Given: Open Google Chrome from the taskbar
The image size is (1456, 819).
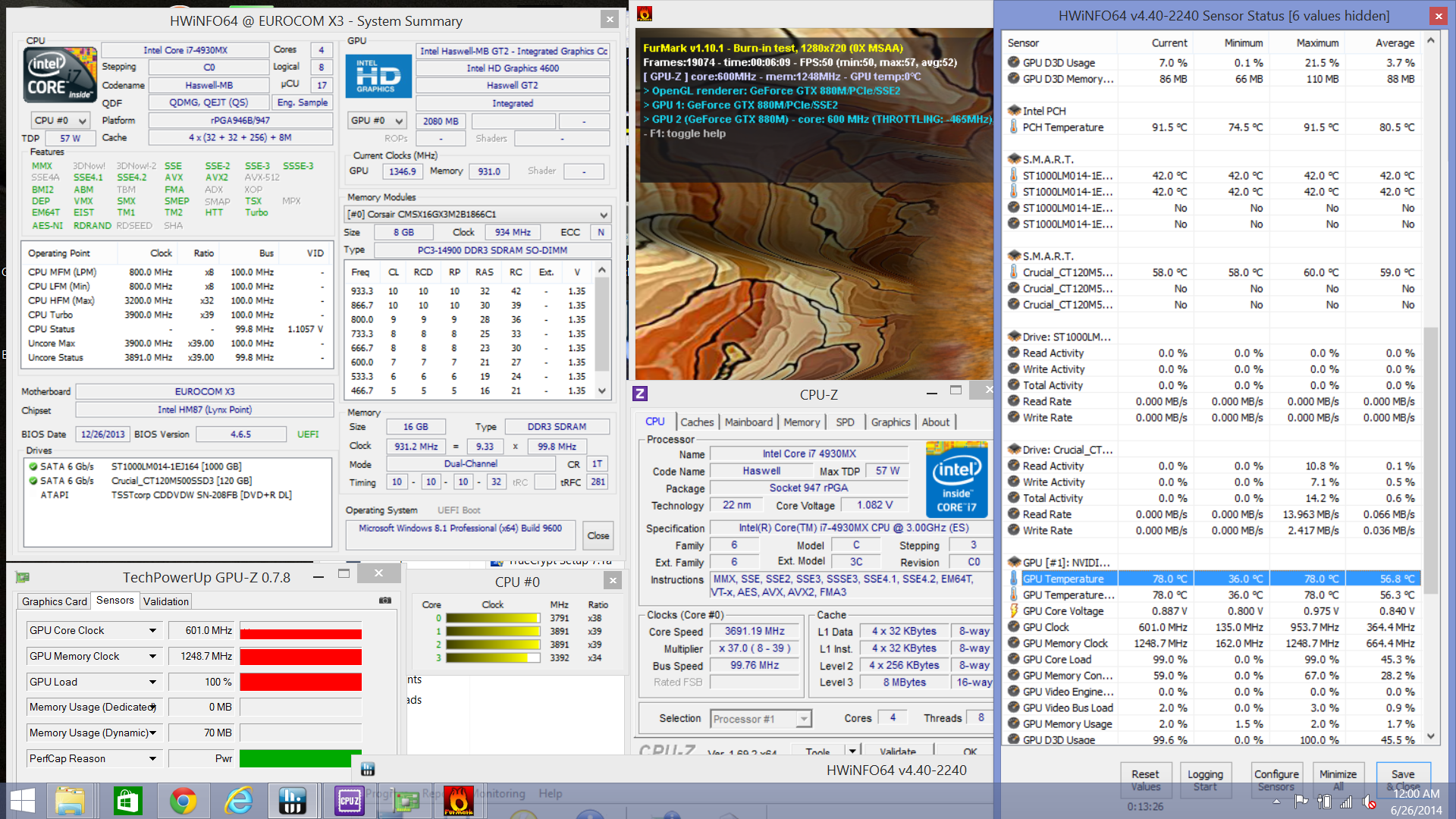Looking at the screenshot, I should 183,801.
